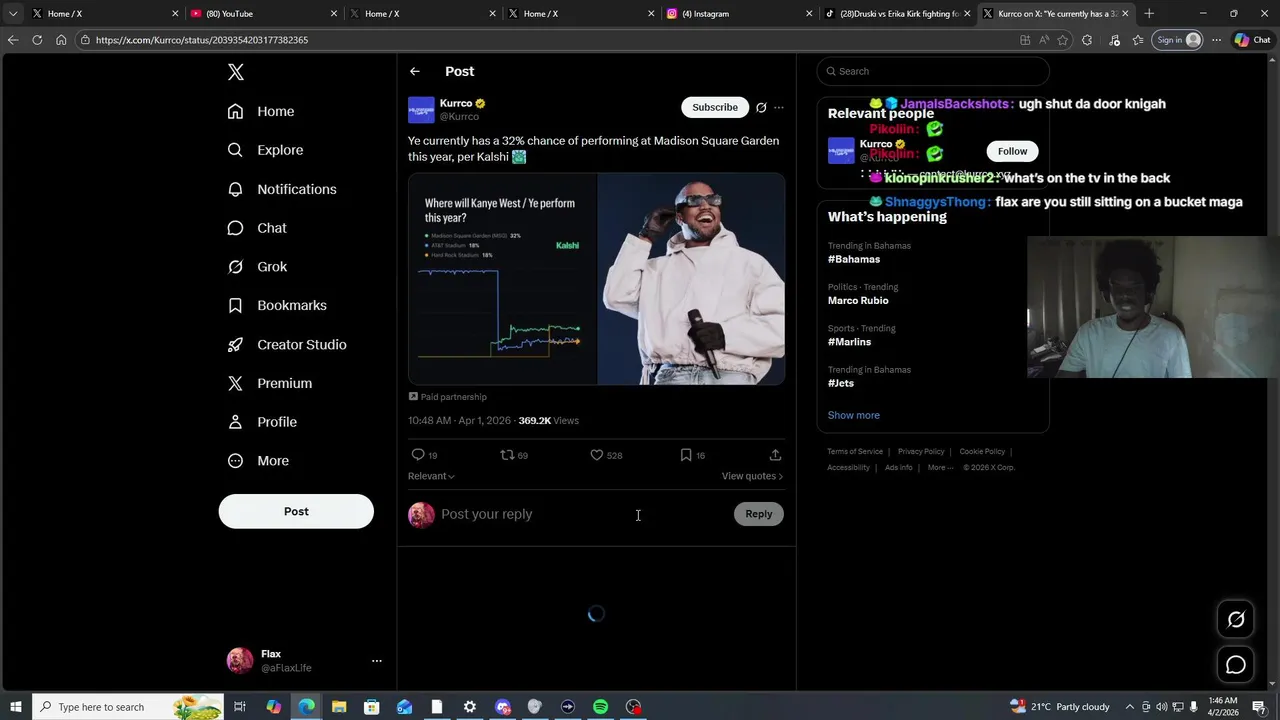Click Show more under What's happening
1280x720 pixels.
pyautogui.click(x=854, y=415)
